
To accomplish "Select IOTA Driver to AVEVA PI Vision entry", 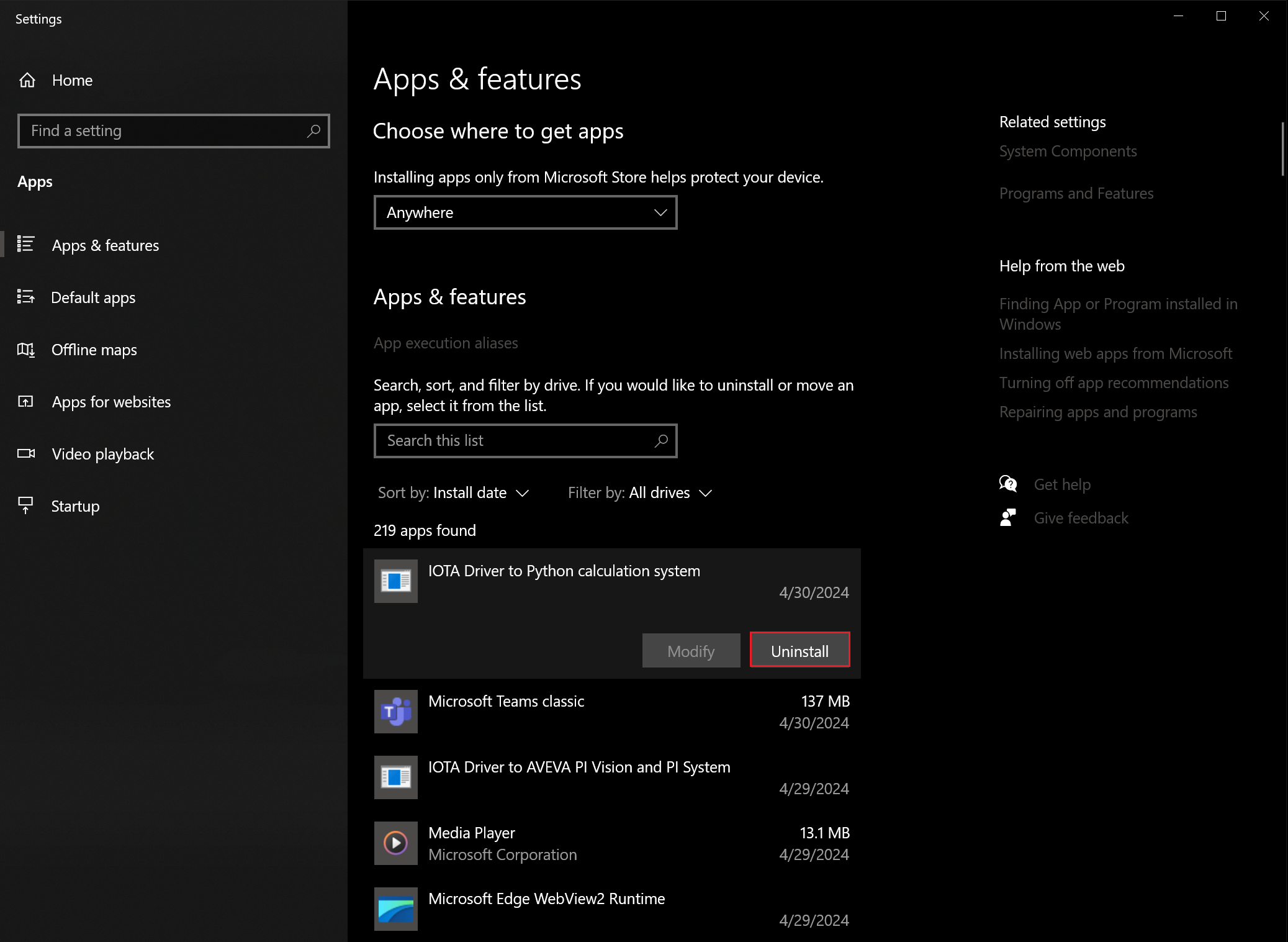I will tap(611, 777).
